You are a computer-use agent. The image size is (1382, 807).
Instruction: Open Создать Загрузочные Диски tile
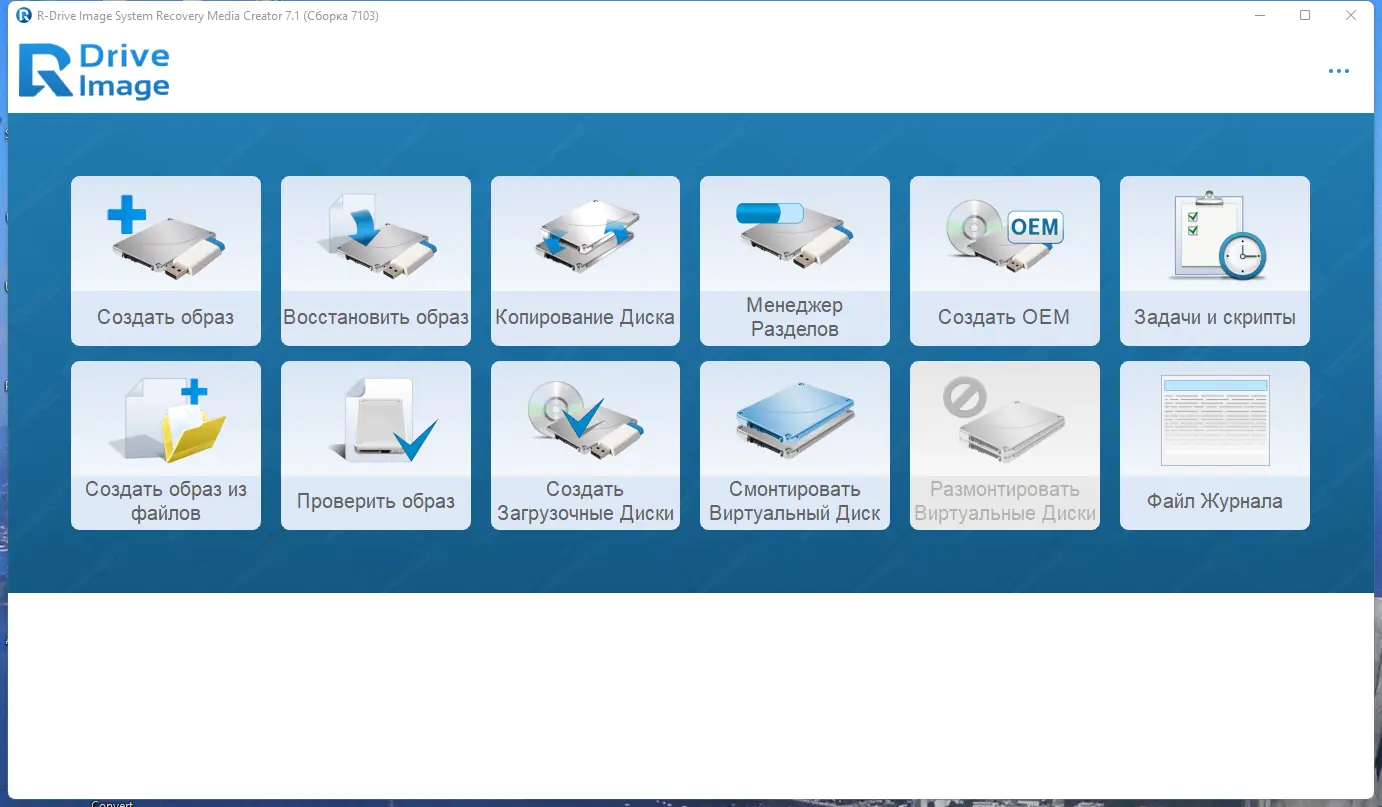pyautogui.click(x=585, y=445)
